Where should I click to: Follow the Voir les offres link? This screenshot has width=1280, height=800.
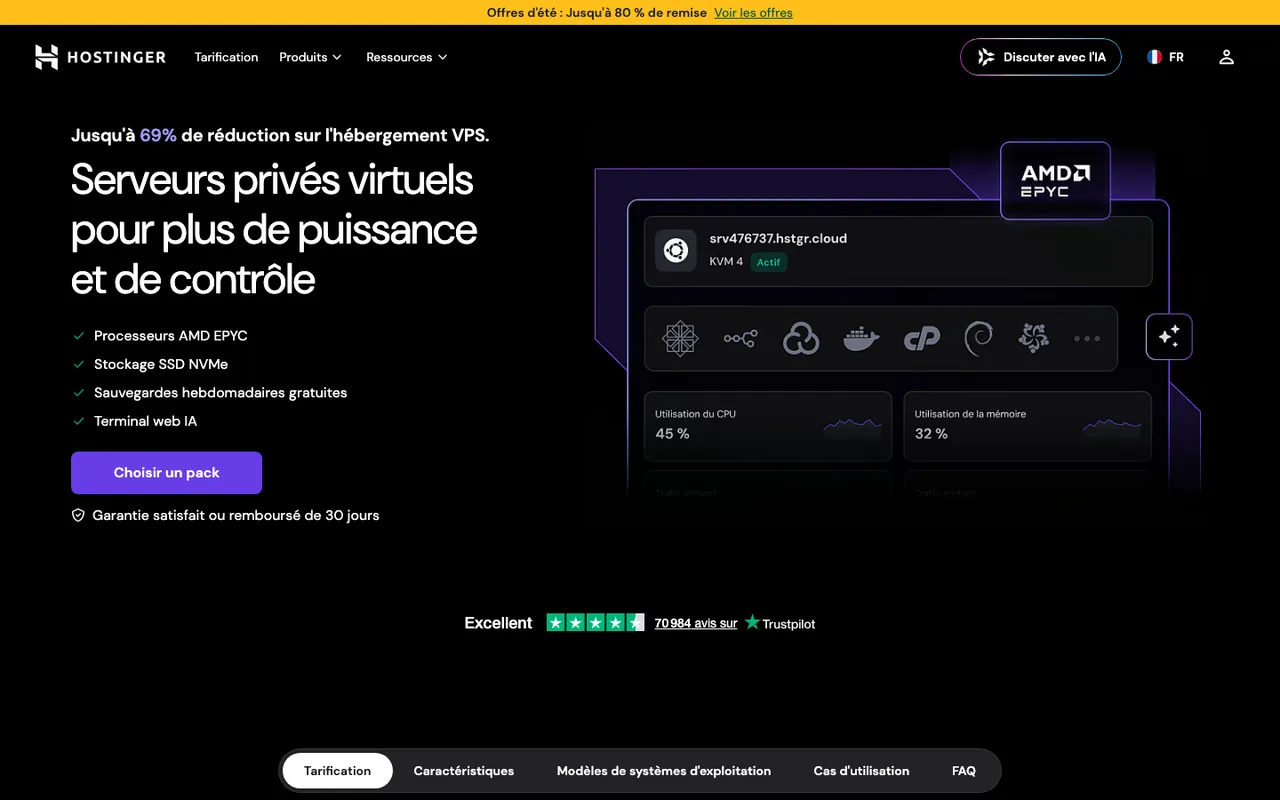tap(753, 13)
